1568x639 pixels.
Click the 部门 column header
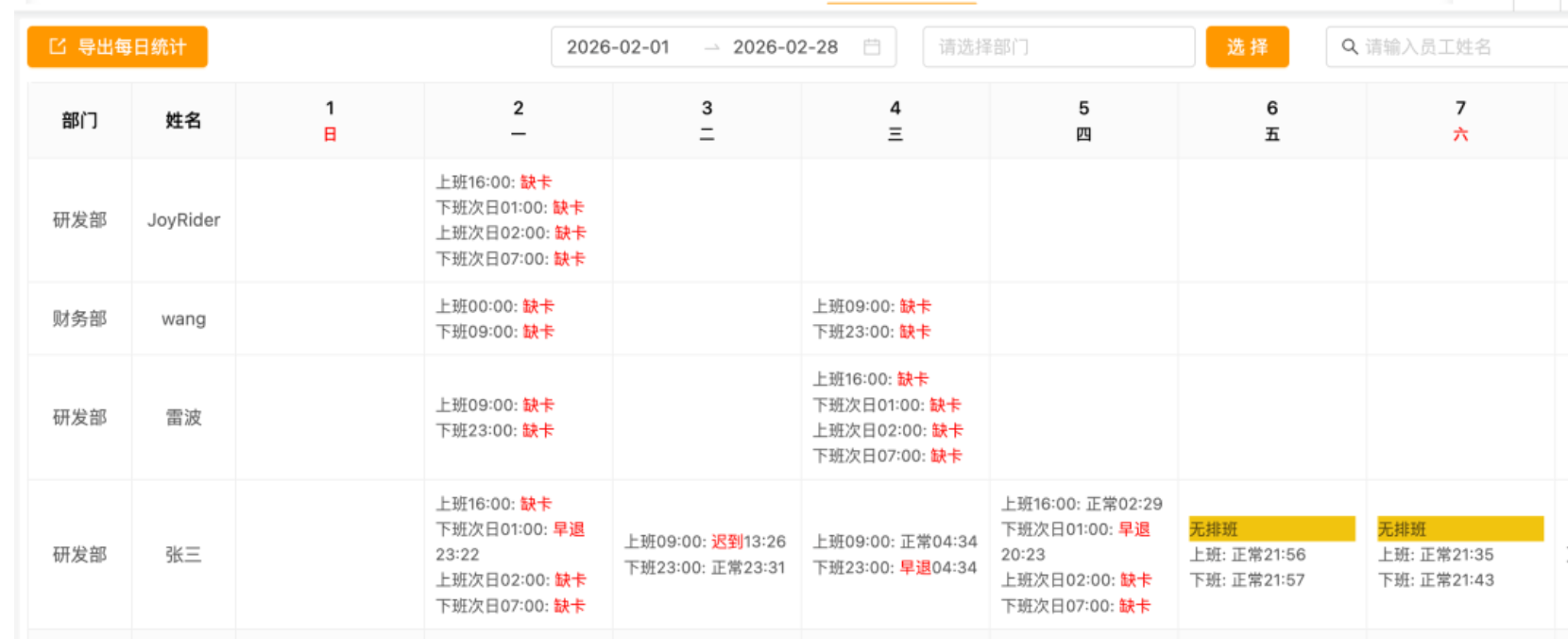79,120
